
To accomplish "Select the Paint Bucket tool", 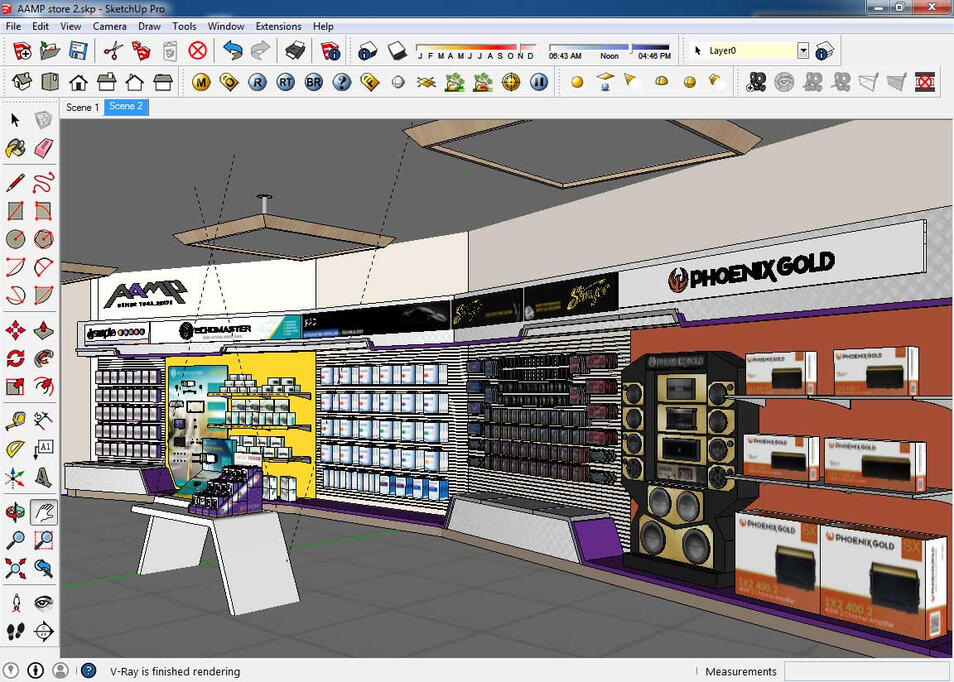I will (x=16, y=149).
